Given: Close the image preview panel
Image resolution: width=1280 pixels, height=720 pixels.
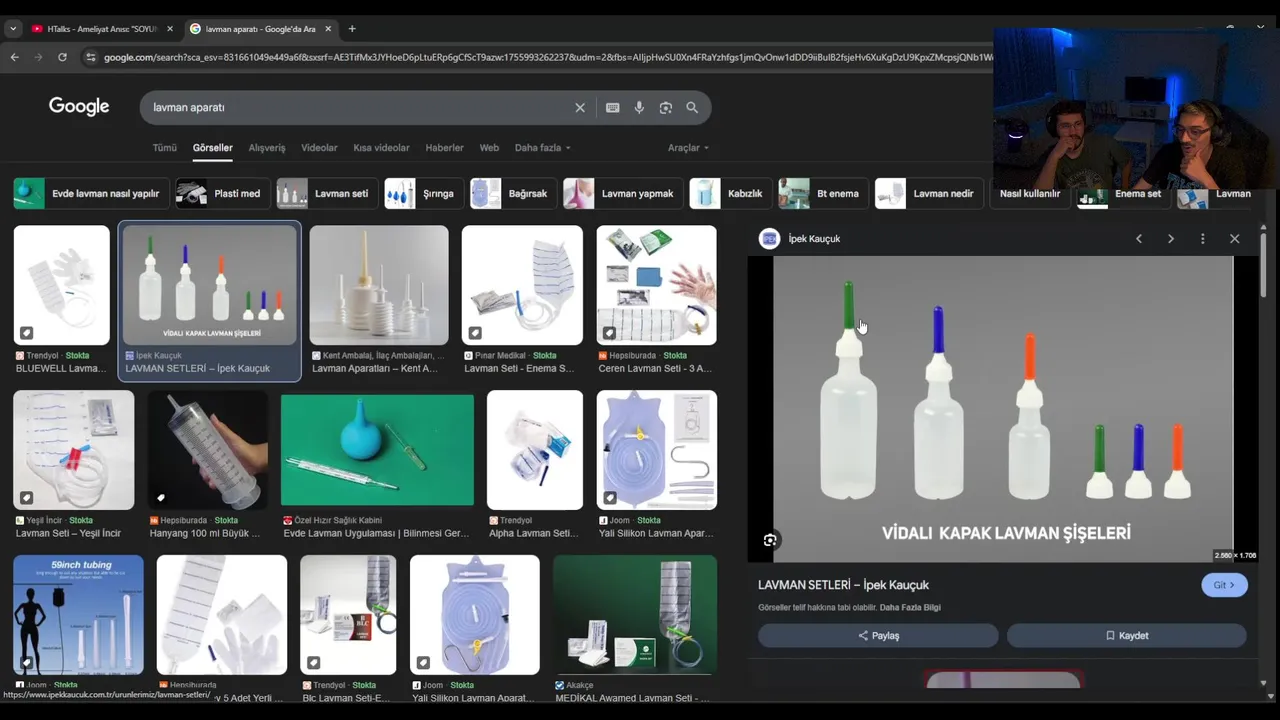Looking at the screenshot, I should pos(1235,239).
